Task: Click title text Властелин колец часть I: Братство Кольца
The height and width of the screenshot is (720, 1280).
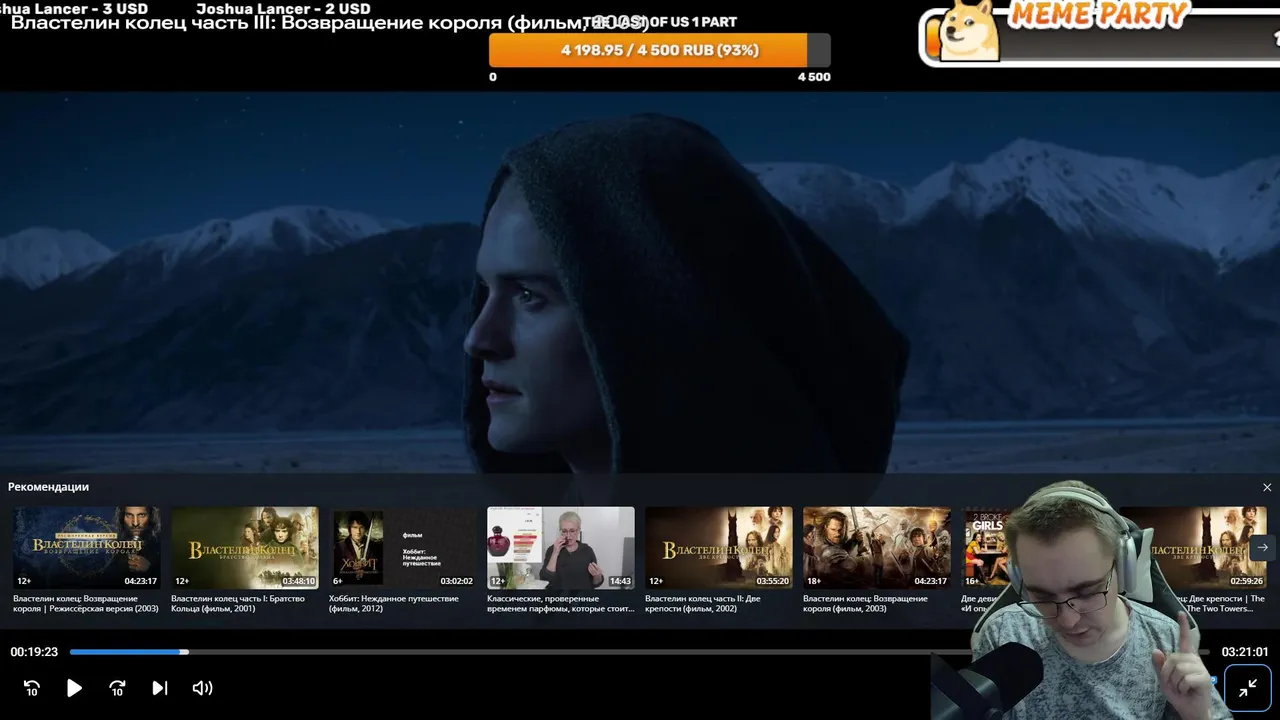Action: coord(238,603)
